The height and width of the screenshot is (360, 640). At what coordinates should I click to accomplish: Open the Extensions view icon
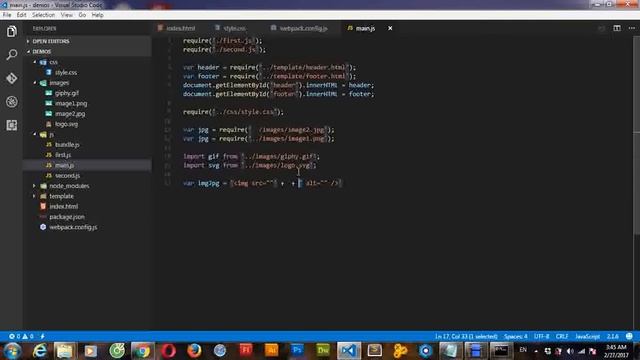11,125
